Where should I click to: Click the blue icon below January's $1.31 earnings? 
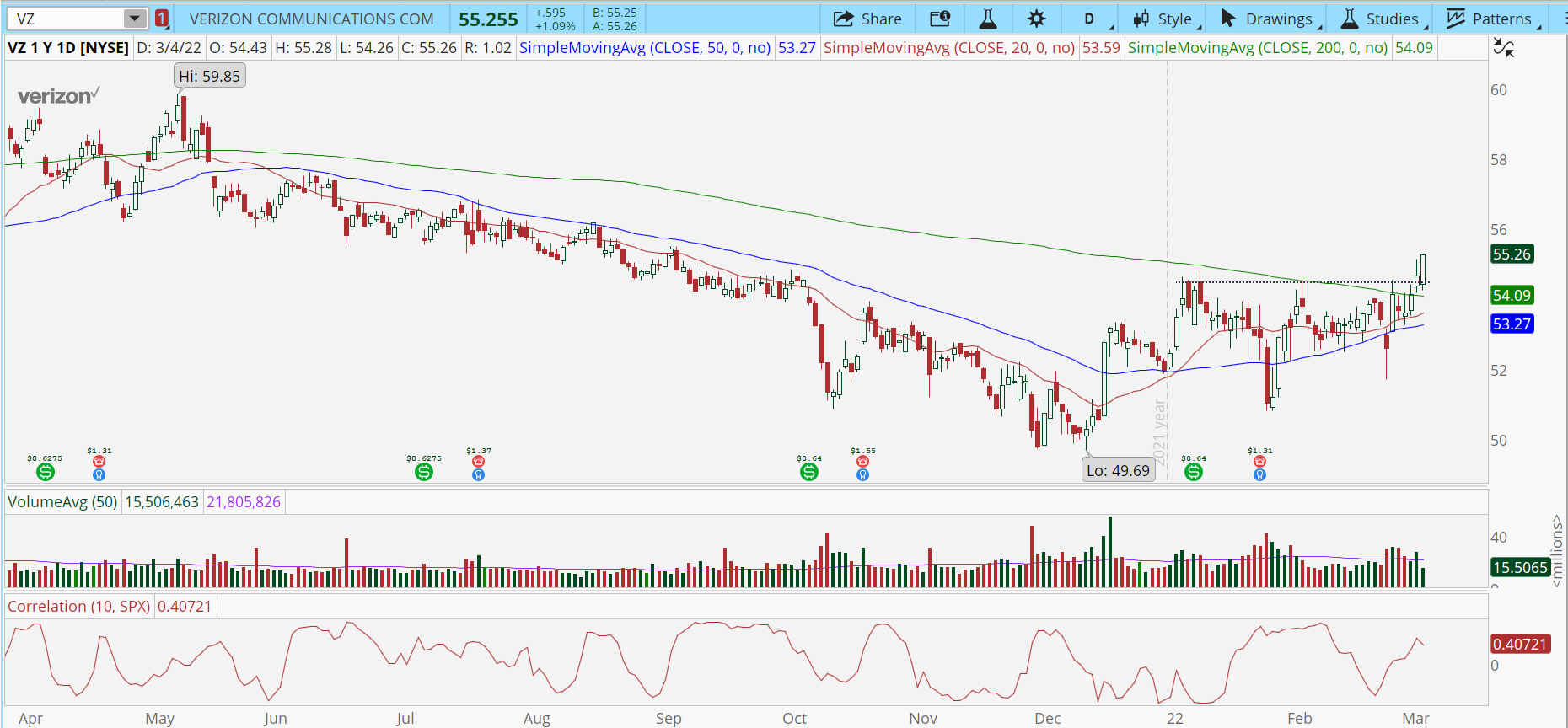tap(1260, 475)
